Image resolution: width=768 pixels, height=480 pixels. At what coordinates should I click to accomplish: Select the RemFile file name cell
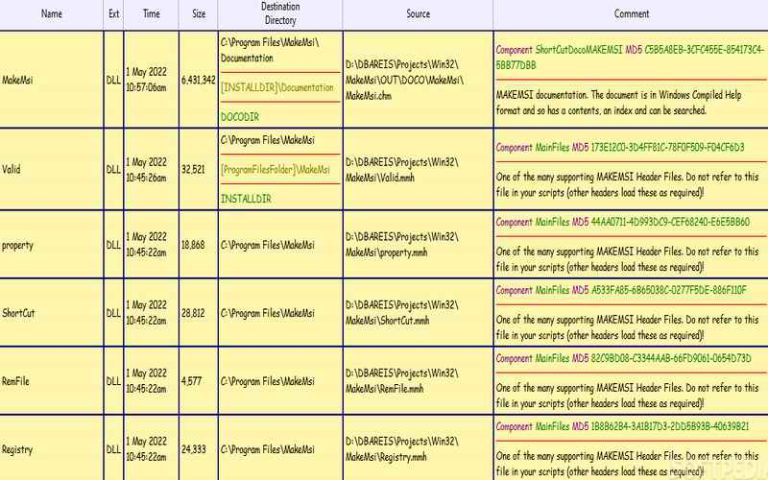pyautogui.click(x=51, y=381)
